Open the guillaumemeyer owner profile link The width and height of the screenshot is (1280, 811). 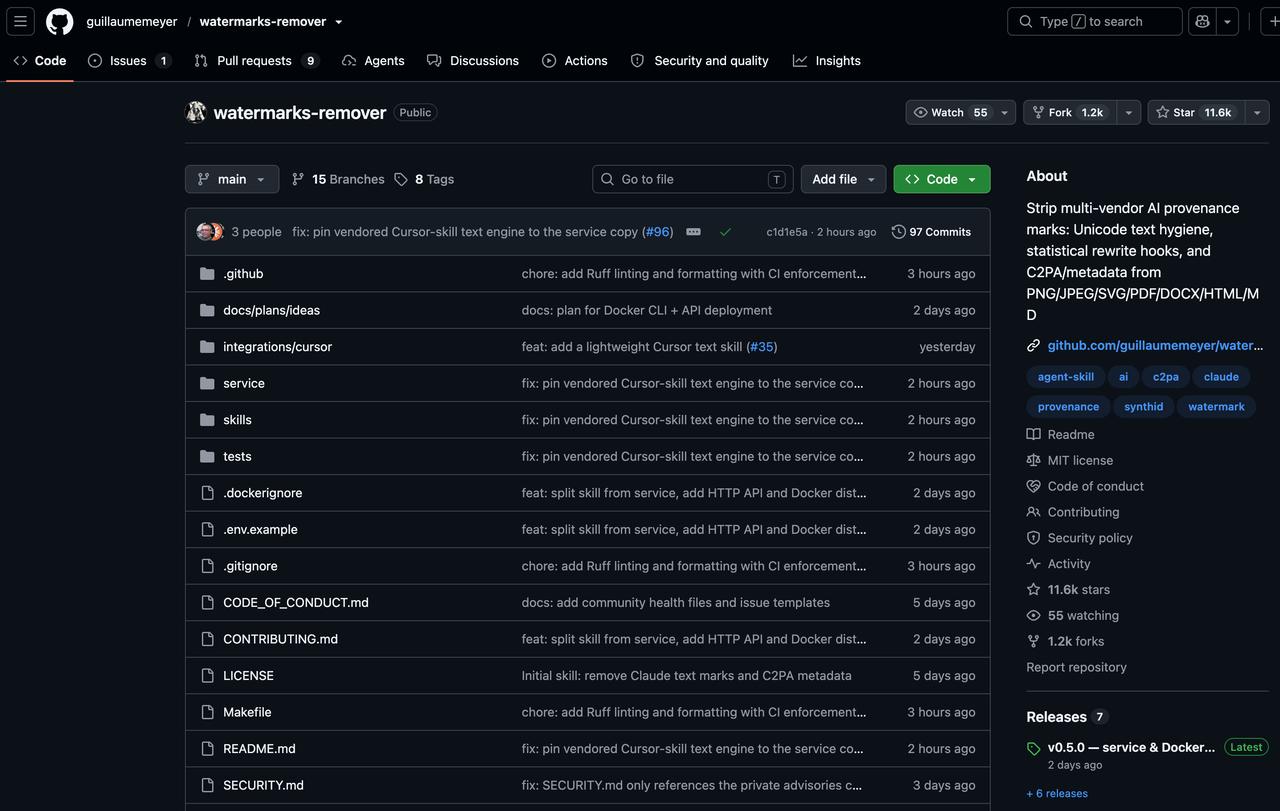click(132, 22)
